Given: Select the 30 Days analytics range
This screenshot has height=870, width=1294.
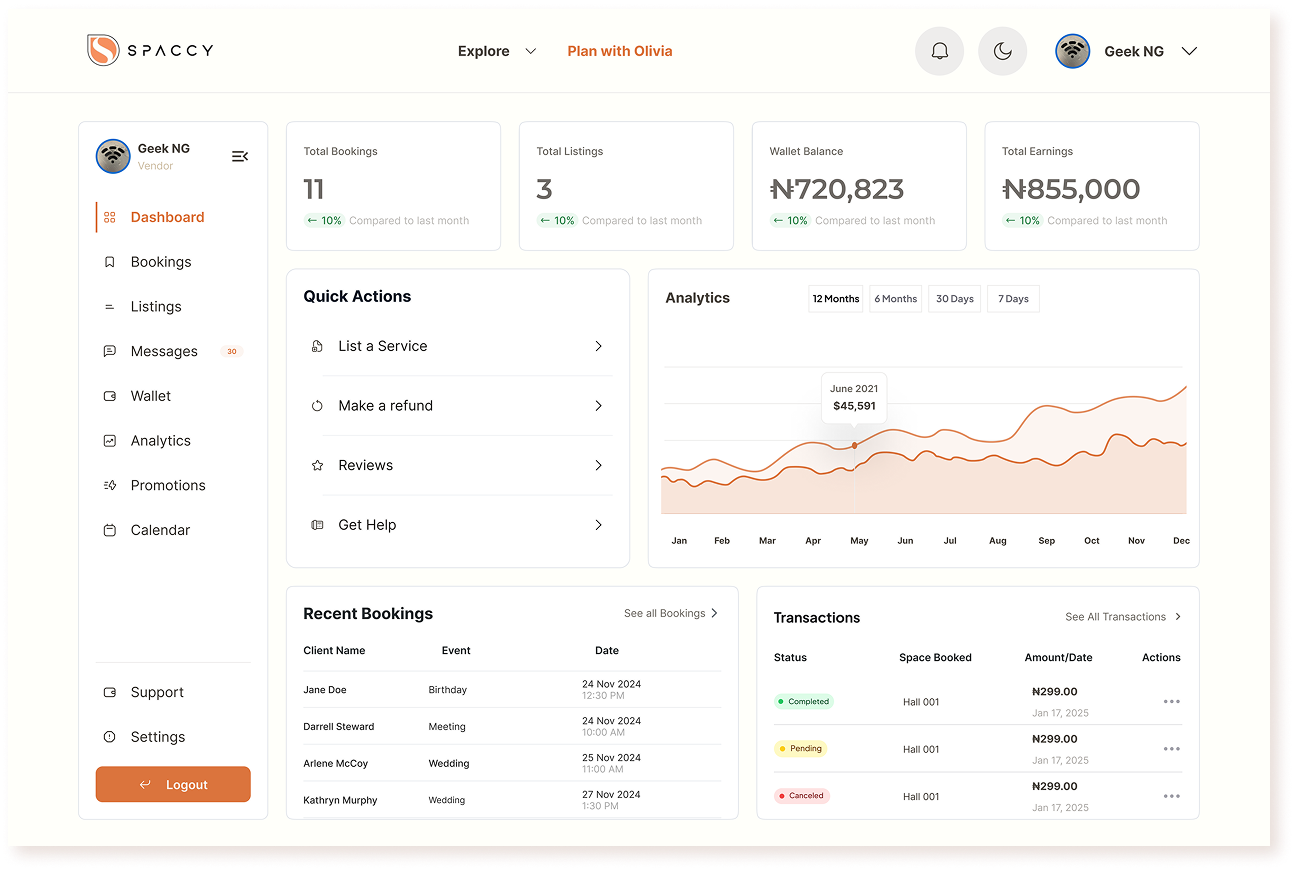Looking at the screenshot, I should coord(955,299).
